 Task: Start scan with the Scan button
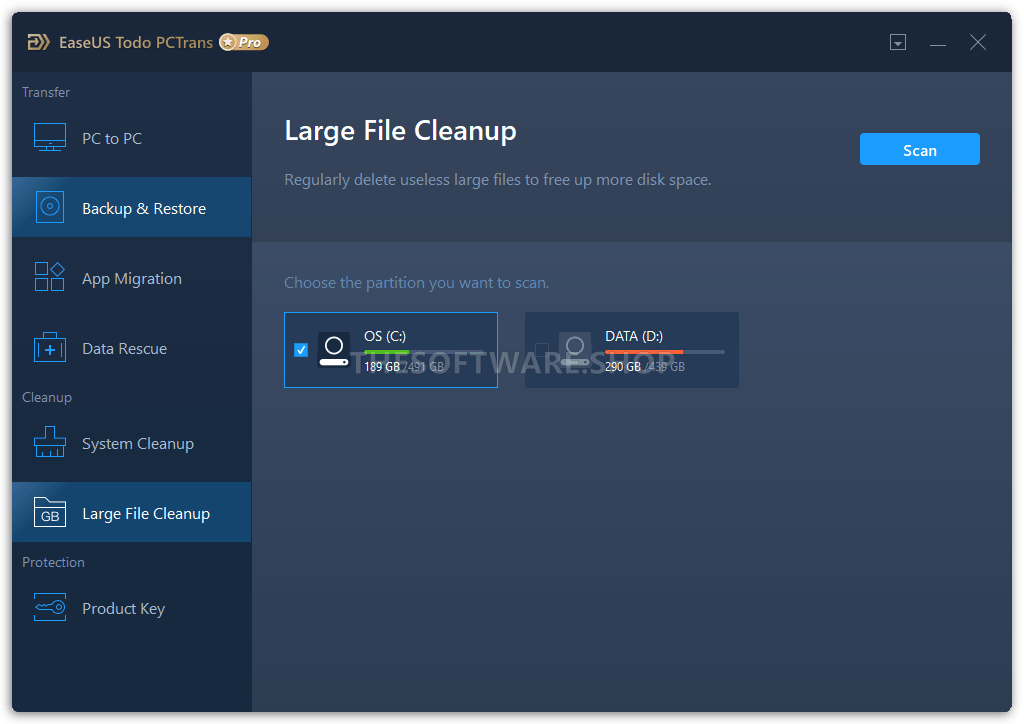[920, 150]
